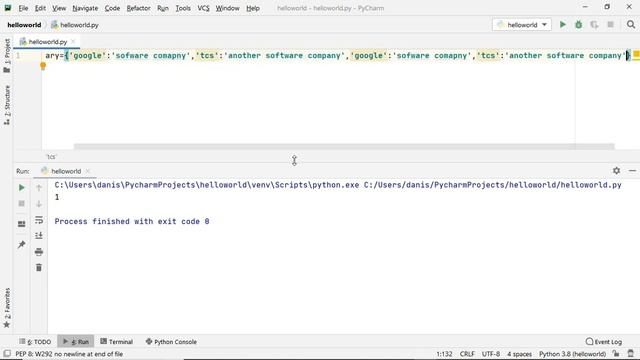Click the memory indicator icon in status bar

631,353
